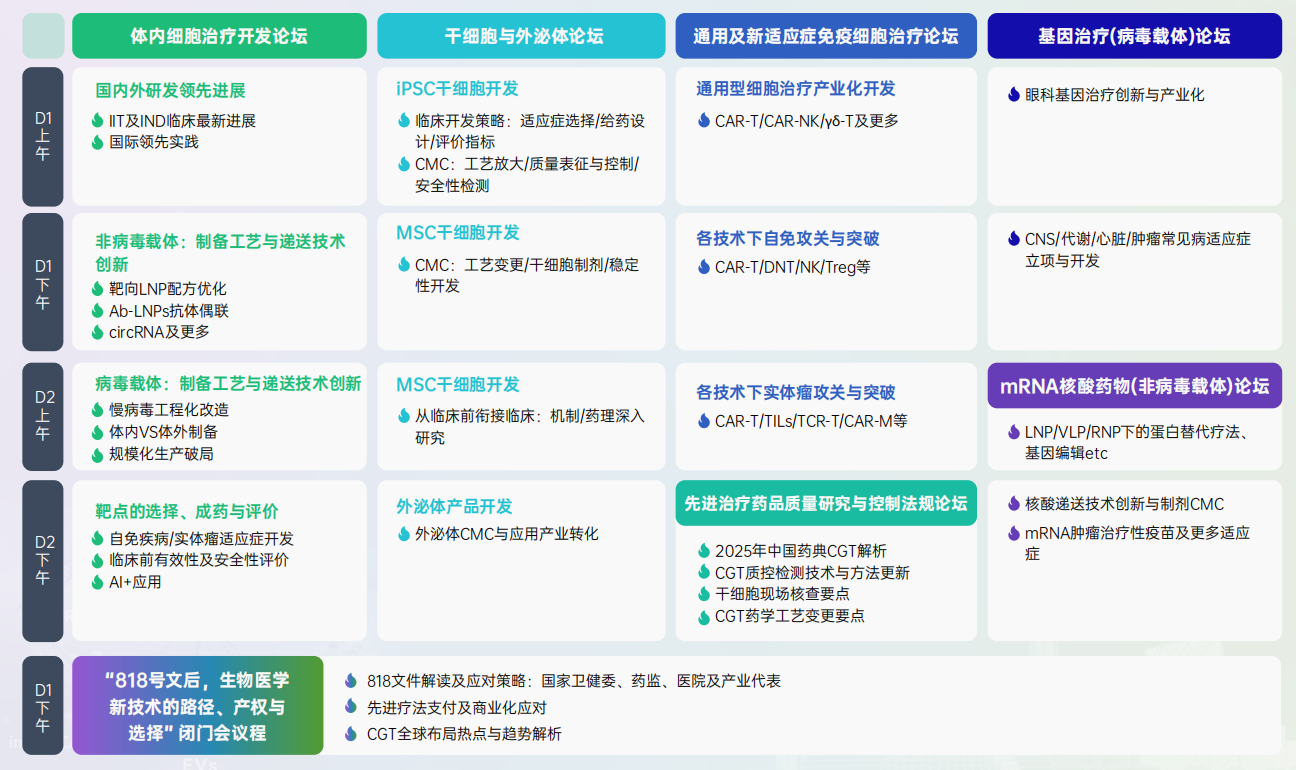
Task: Click droplet icon beside IIT及IND临床最新进展
Action: (x=98, y=121)
